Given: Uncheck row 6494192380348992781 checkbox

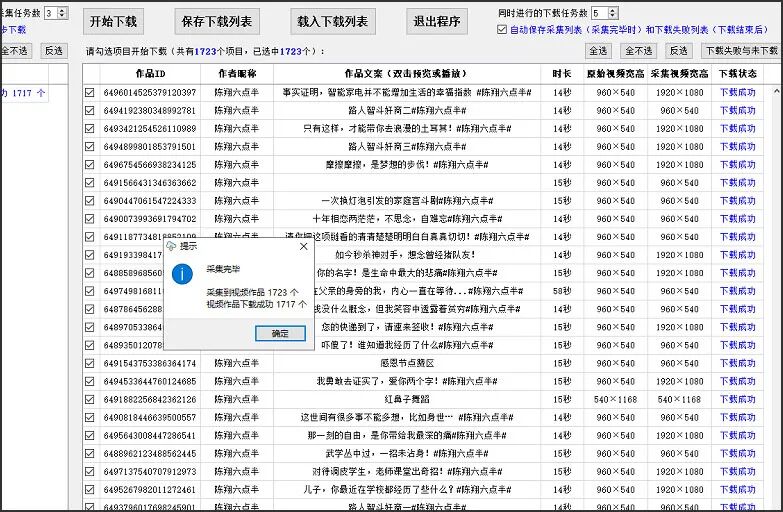Looking at the screenshot, I should pos(90,110).
